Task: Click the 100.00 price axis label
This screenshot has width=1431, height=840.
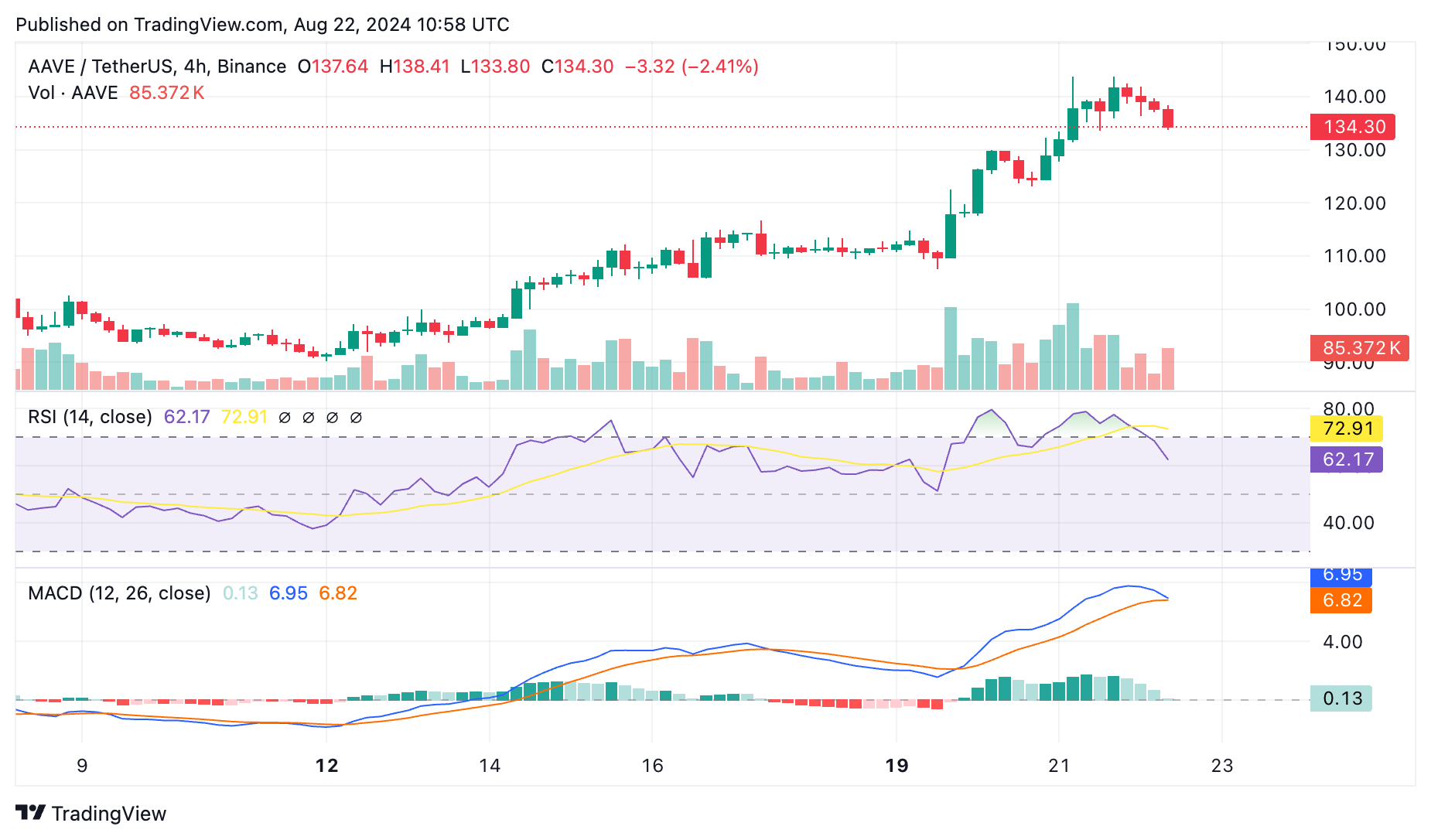Action: point(1354,309)
